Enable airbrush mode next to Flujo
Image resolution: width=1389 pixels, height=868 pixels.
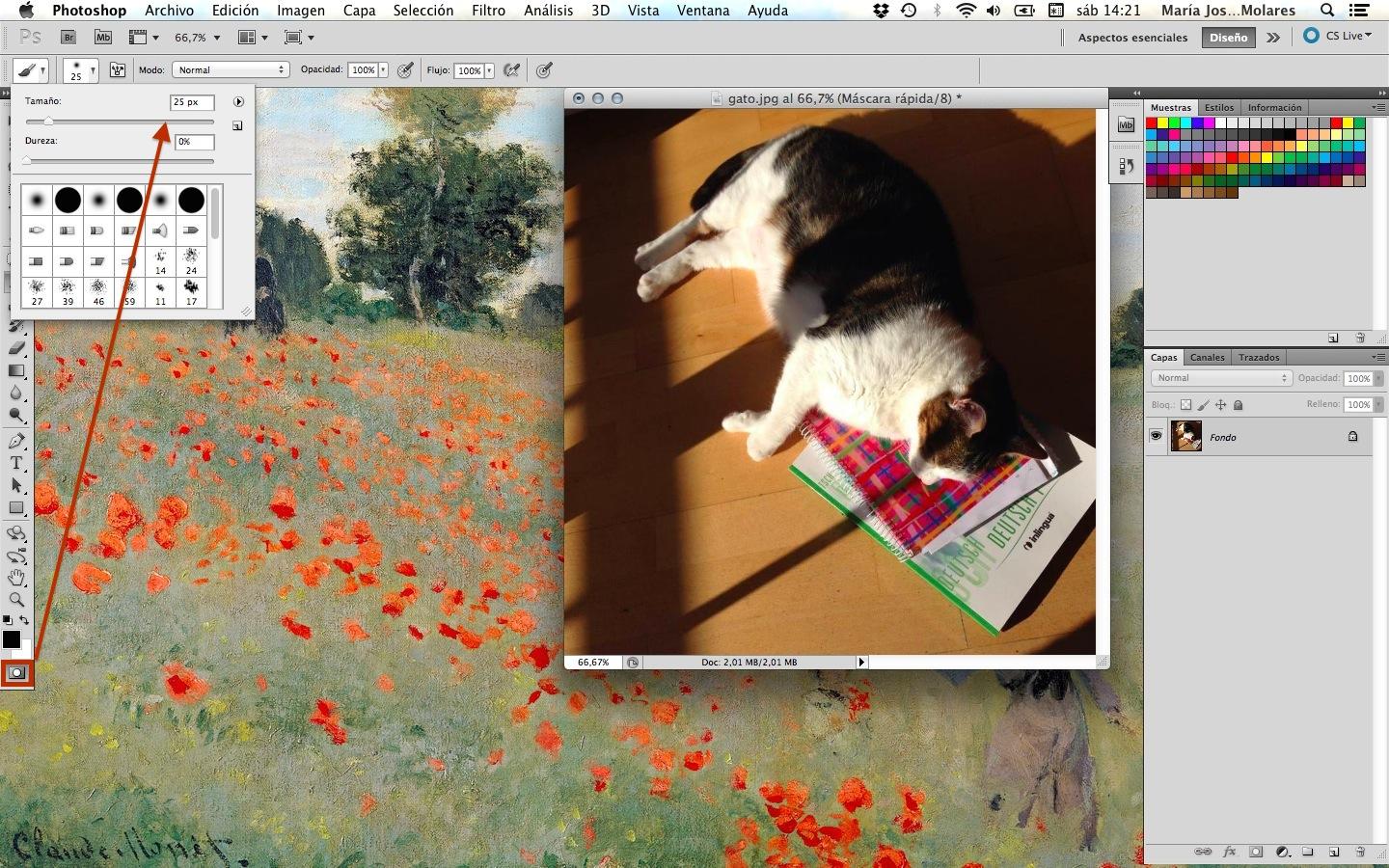[512, 70]
